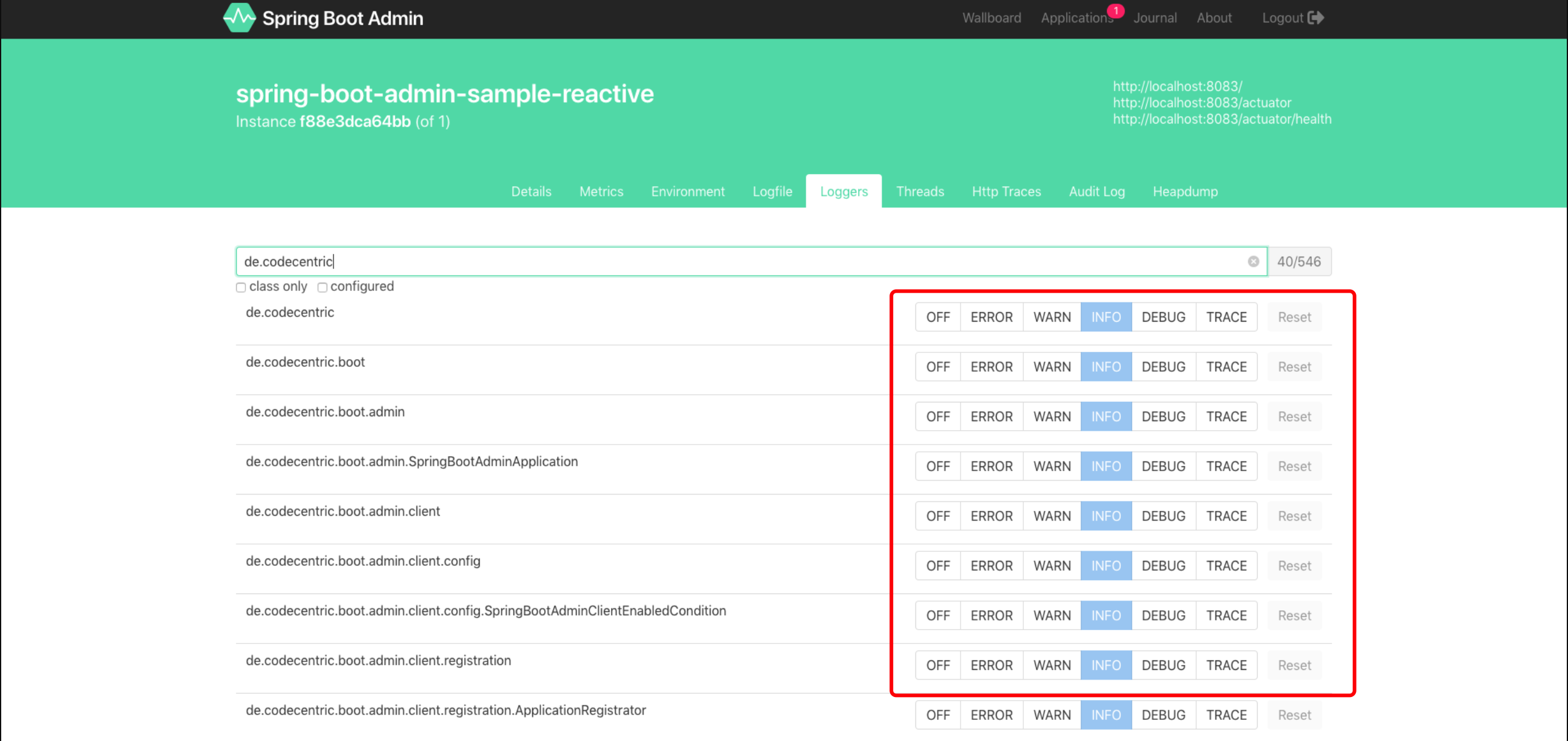Image resolution: width=1568 pixels, height=741 pixels.
Task: Set SpringBootAdminApplication logger to ERROR
Action: pyautogui.click(x=991, y=467)
